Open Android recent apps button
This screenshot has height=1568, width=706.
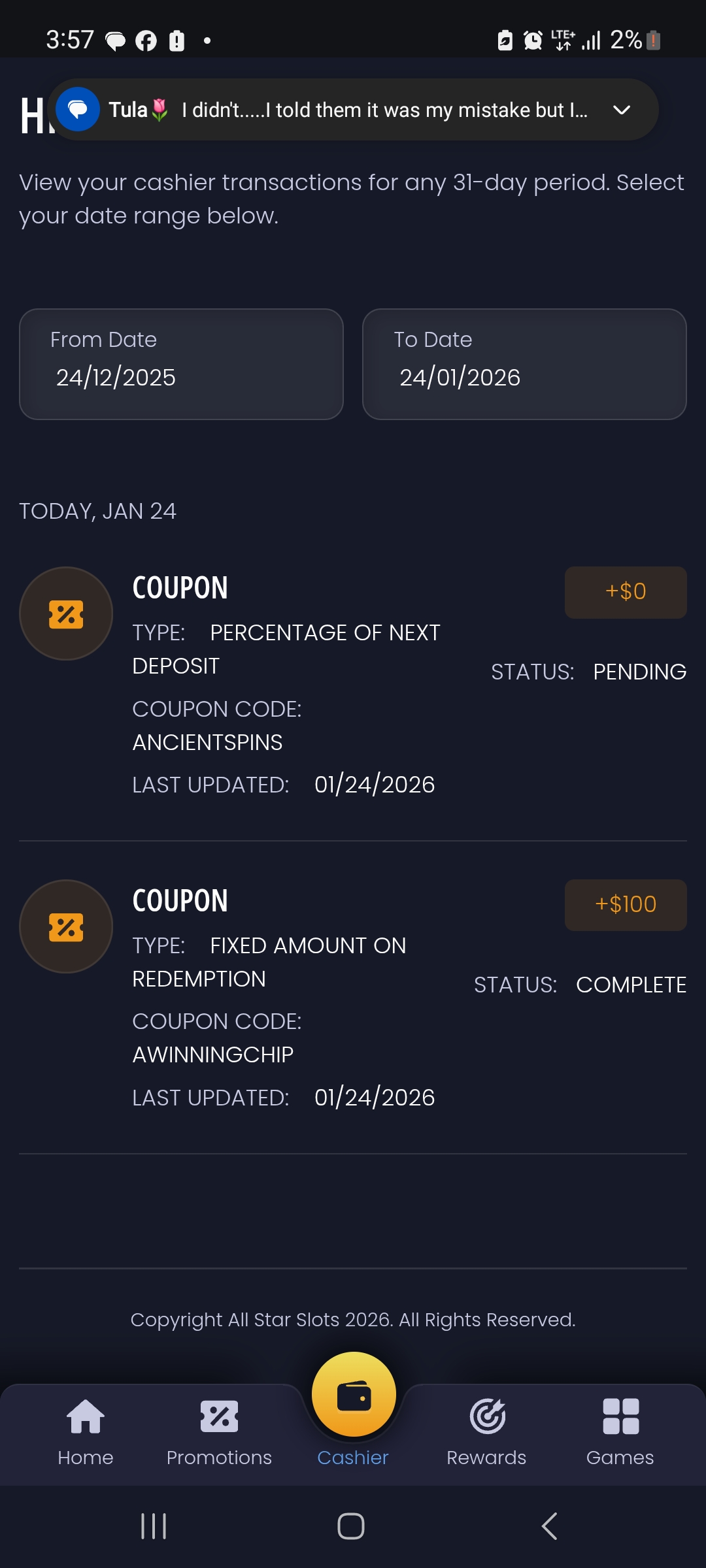point(154,1526)
